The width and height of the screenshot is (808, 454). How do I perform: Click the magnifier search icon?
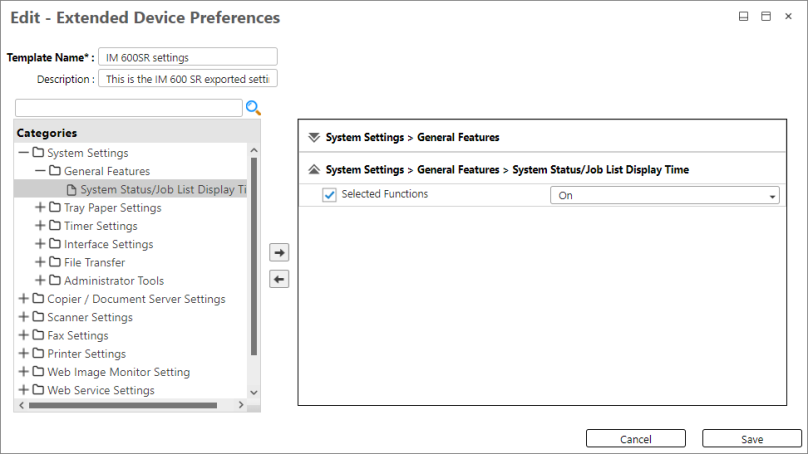(x=253, y=108)
